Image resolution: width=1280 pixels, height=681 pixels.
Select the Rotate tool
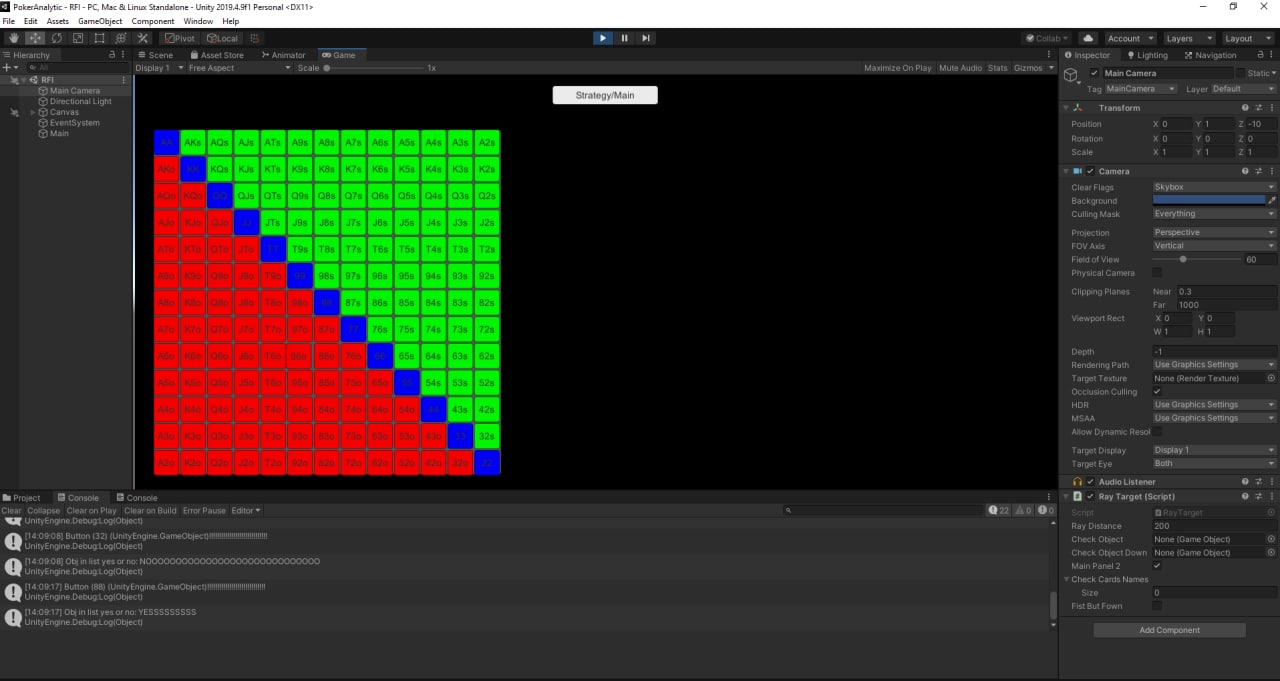pyautogui.click(x=56, y=38)
